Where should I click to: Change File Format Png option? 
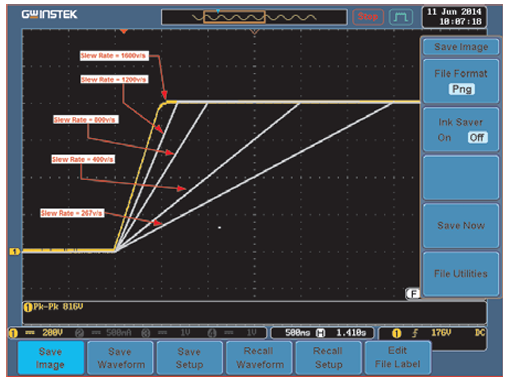(461, 89)
